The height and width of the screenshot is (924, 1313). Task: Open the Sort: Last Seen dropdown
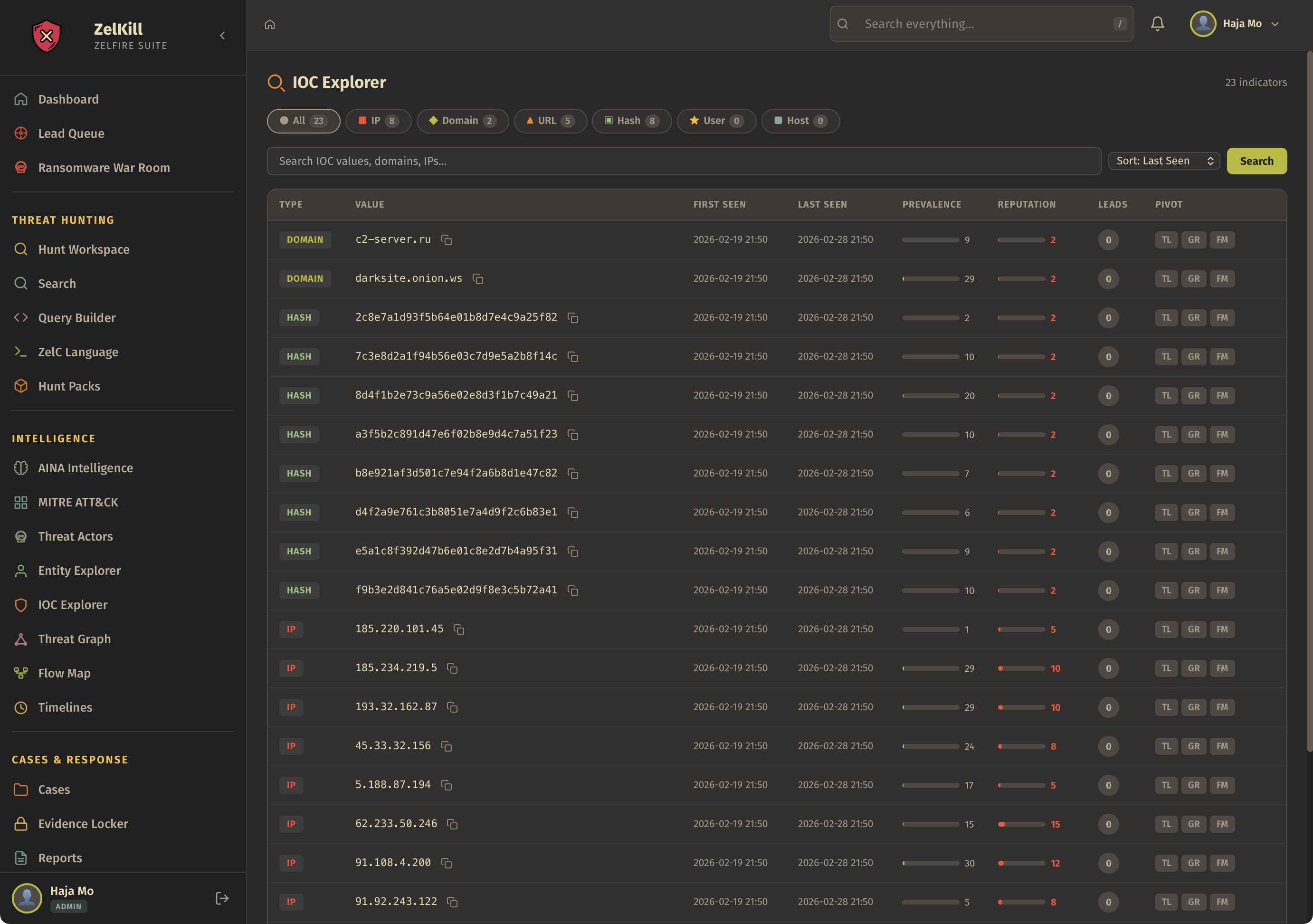click(1163, 161)
